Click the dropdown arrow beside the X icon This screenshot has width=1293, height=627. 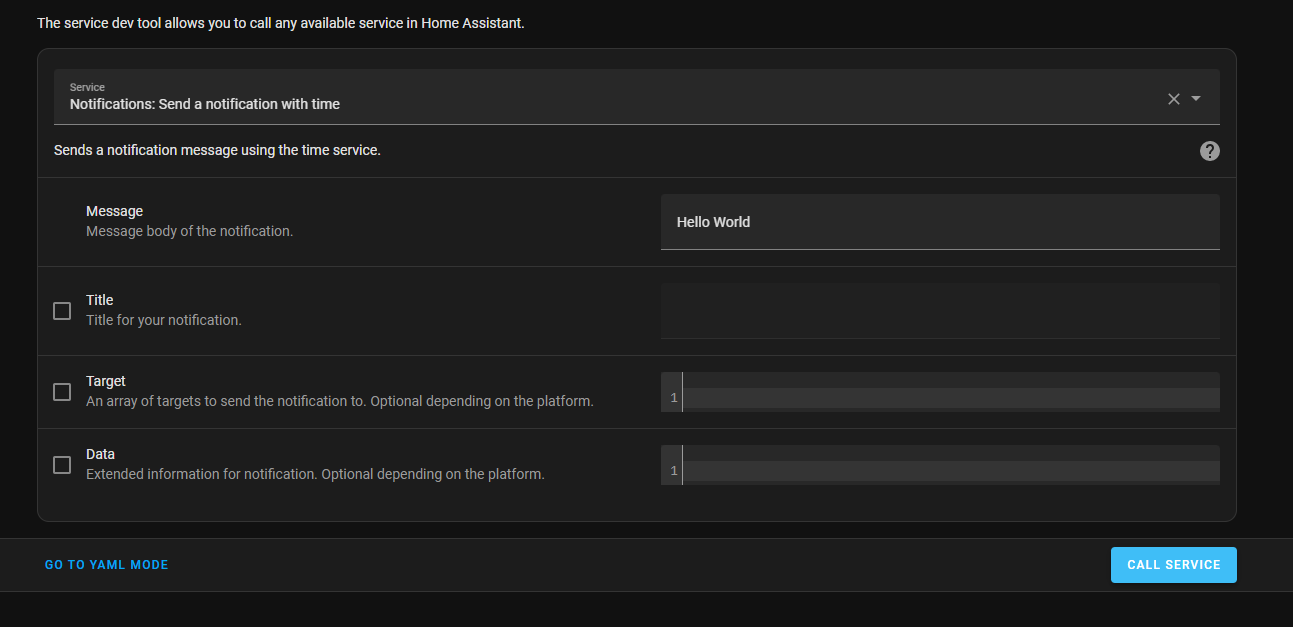(1193, 99)
